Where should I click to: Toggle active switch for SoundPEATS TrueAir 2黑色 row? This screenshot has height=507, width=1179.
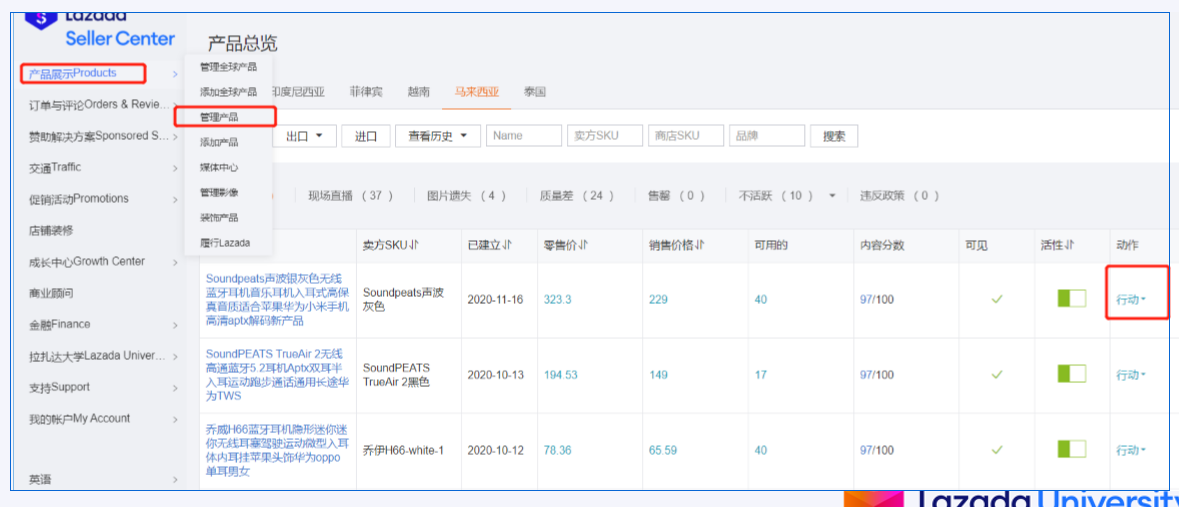click(1071, 374)
